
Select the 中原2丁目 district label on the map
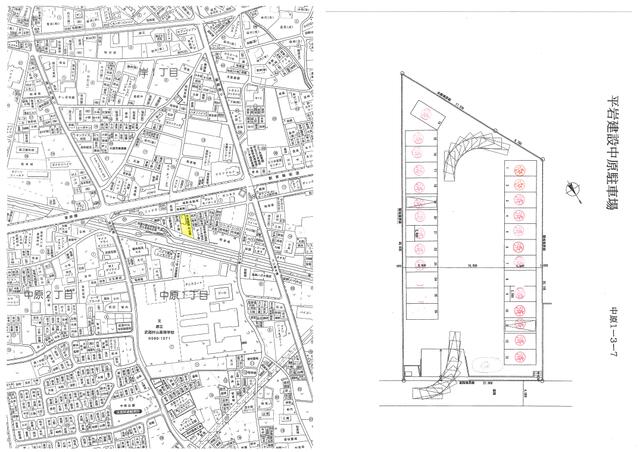click(x=49, y=294)
